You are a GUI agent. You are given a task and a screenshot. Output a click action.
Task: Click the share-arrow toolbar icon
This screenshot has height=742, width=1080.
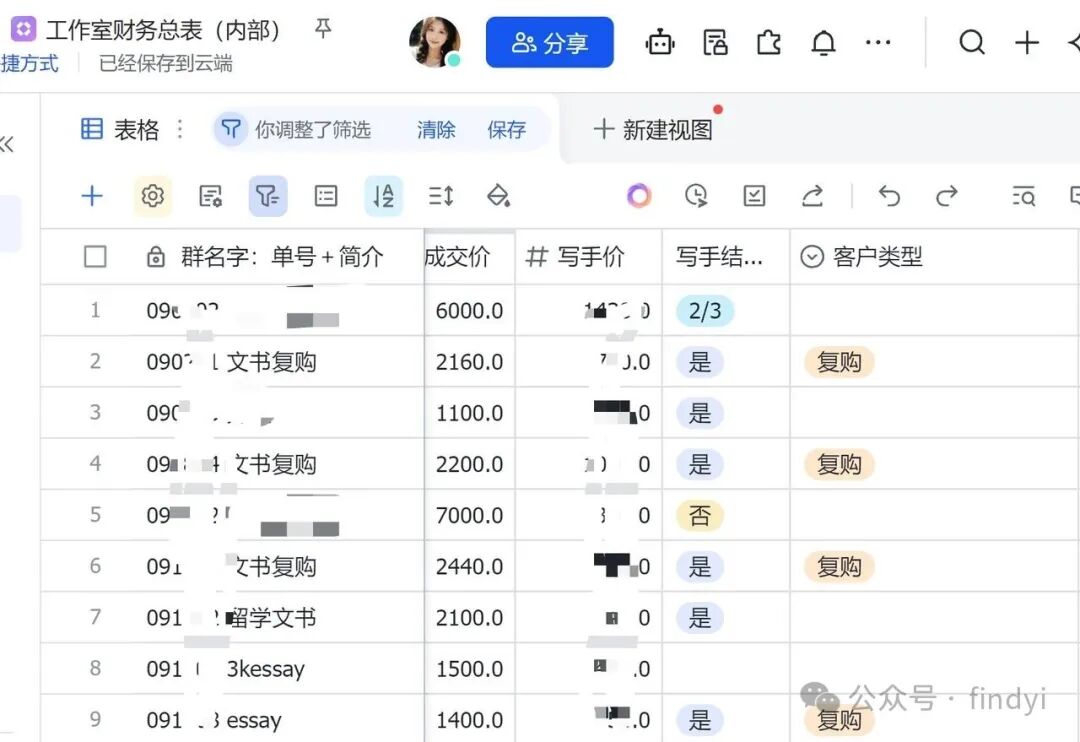[x=813, y=196]
